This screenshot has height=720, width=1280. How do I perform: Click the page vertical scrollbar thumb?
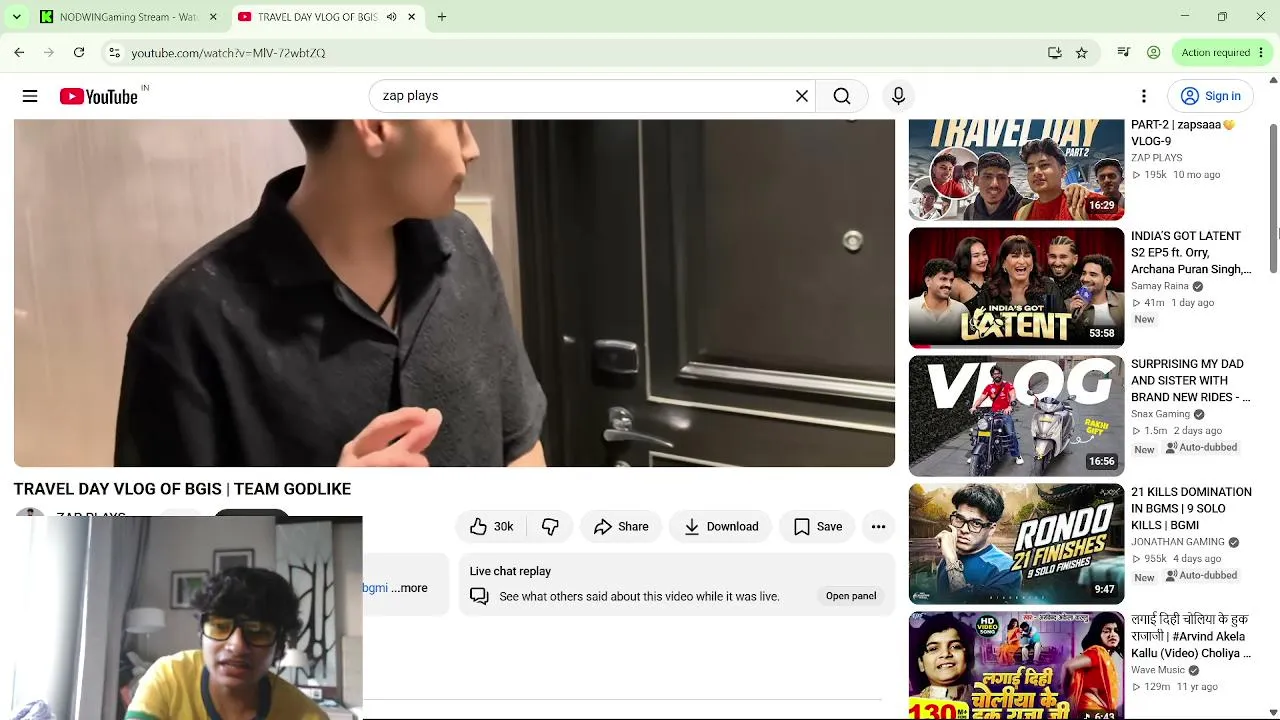[1273, 196]
